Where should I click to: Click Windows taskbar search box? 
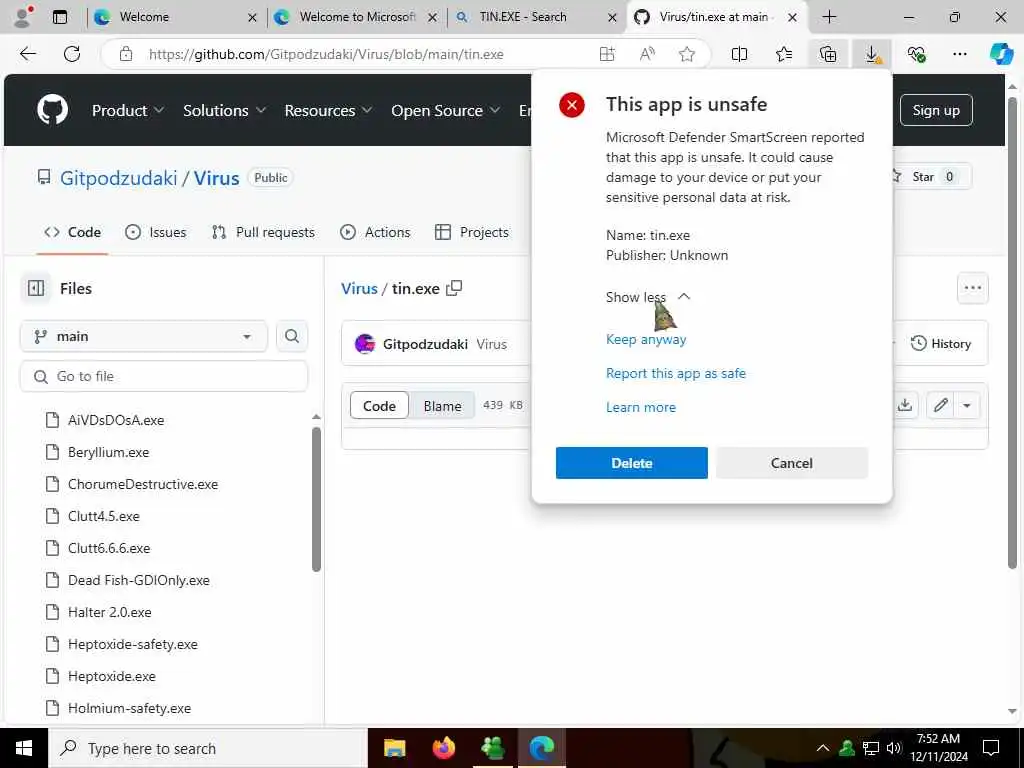(207, 748)
